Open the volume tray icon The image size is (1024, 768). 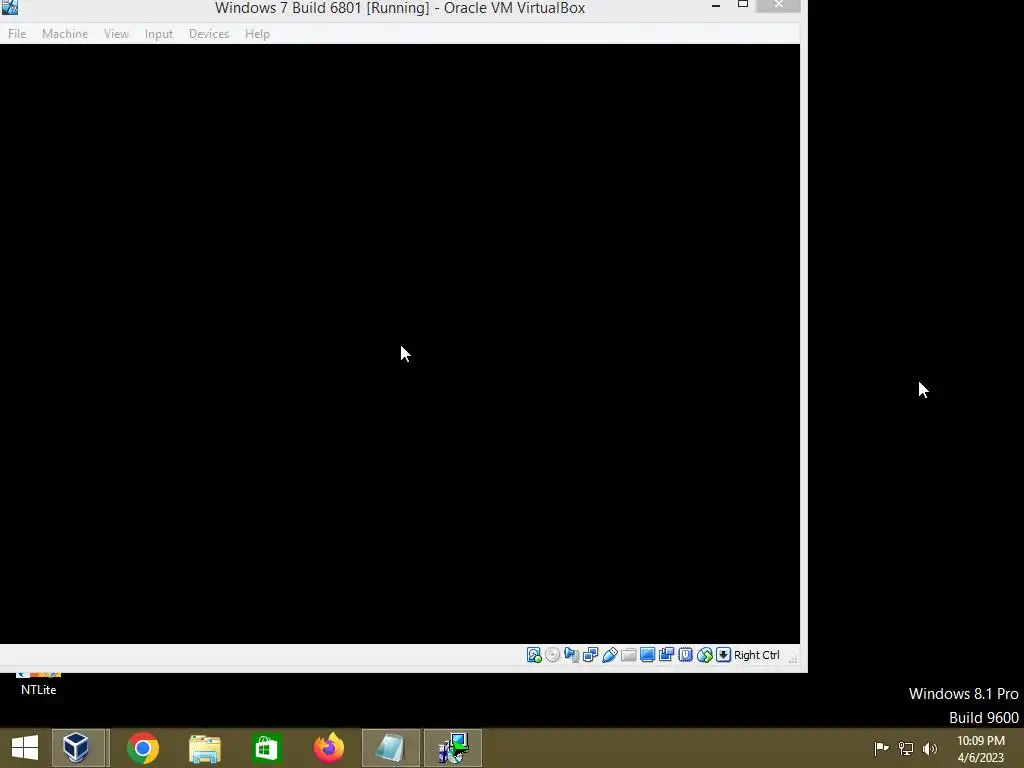[930, 748]
